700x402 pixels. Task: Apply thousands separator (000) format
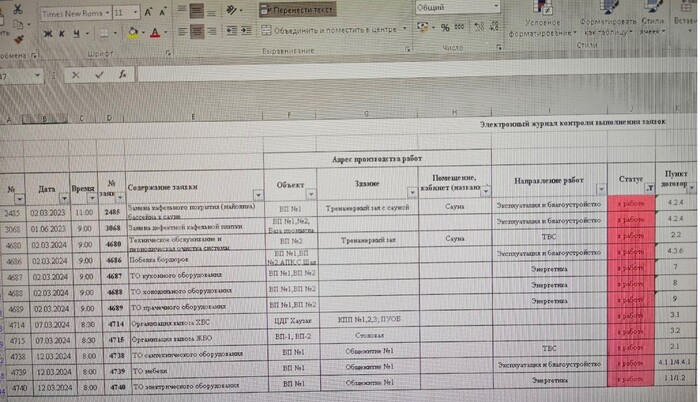(x=459, y=27)
